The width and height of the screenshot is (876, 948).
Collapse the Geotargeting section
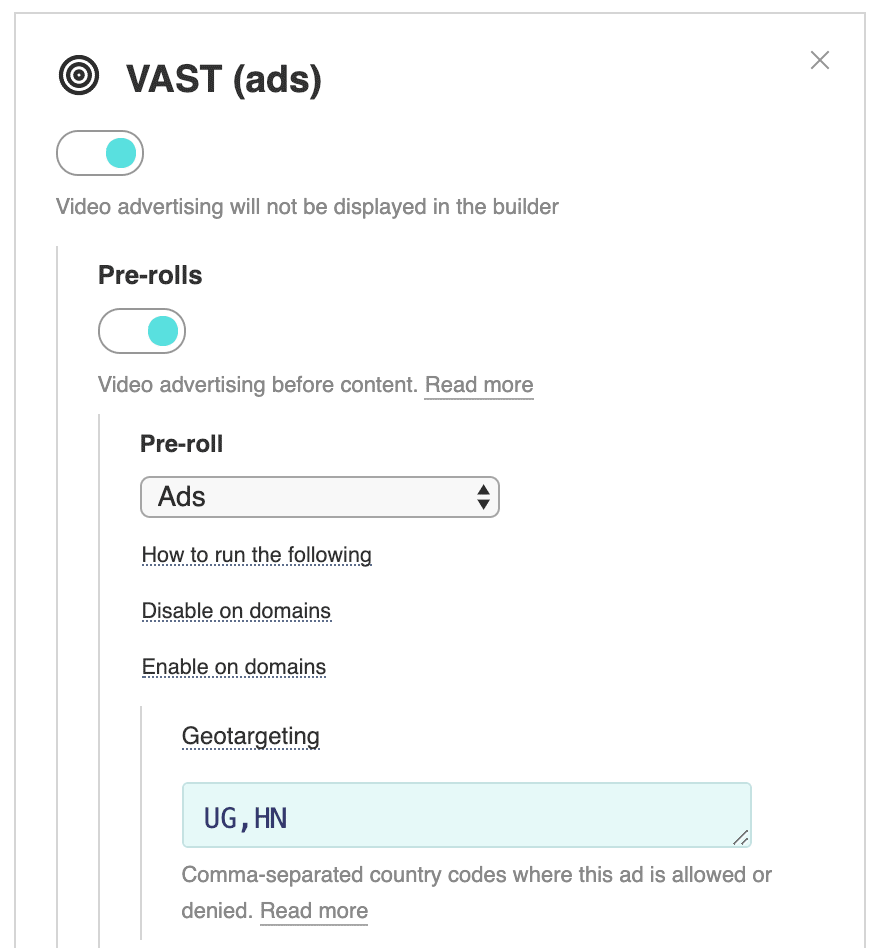coord(250,736)
